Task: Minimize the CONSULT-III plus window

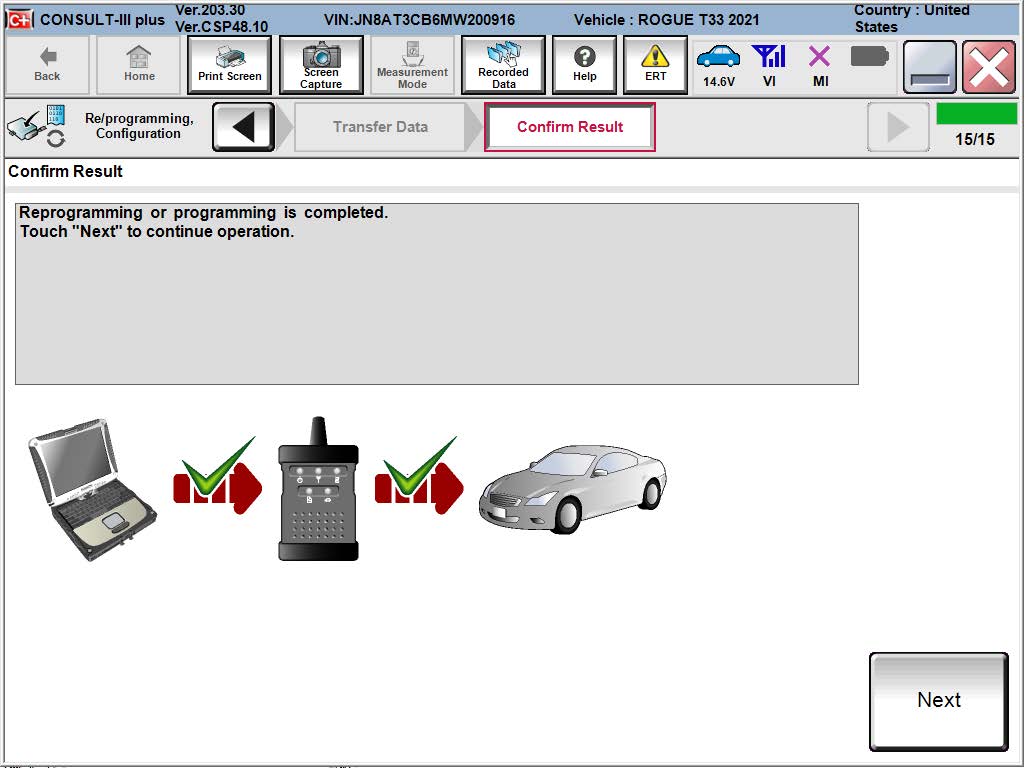Action: 930,67
